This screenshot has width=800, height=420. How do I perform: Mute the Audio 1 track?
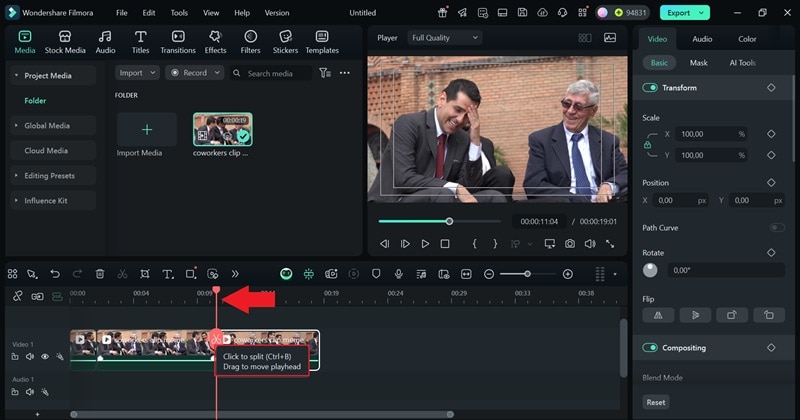pos(30,392)
